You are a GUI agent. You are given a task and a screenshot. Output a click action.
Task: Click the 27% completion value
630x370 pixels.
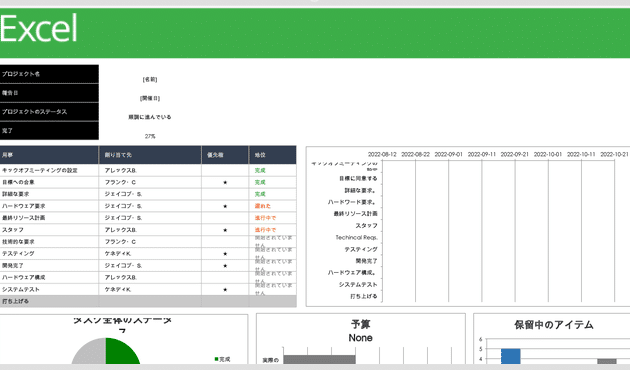(x=150, y=136)
